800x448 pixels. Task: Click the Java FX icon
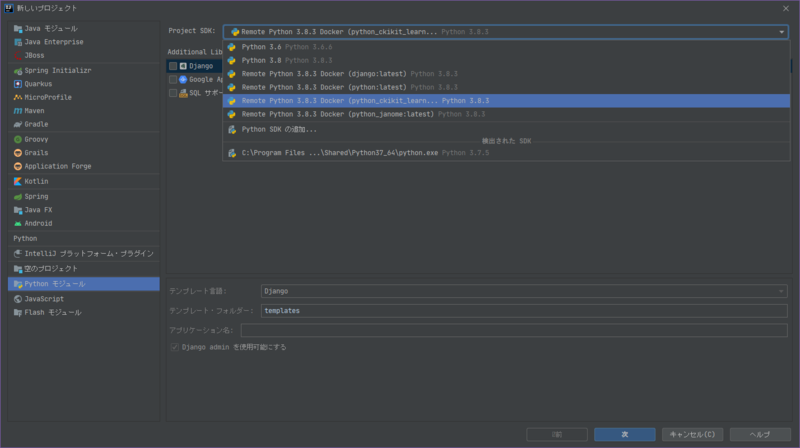tap(18, 210)
